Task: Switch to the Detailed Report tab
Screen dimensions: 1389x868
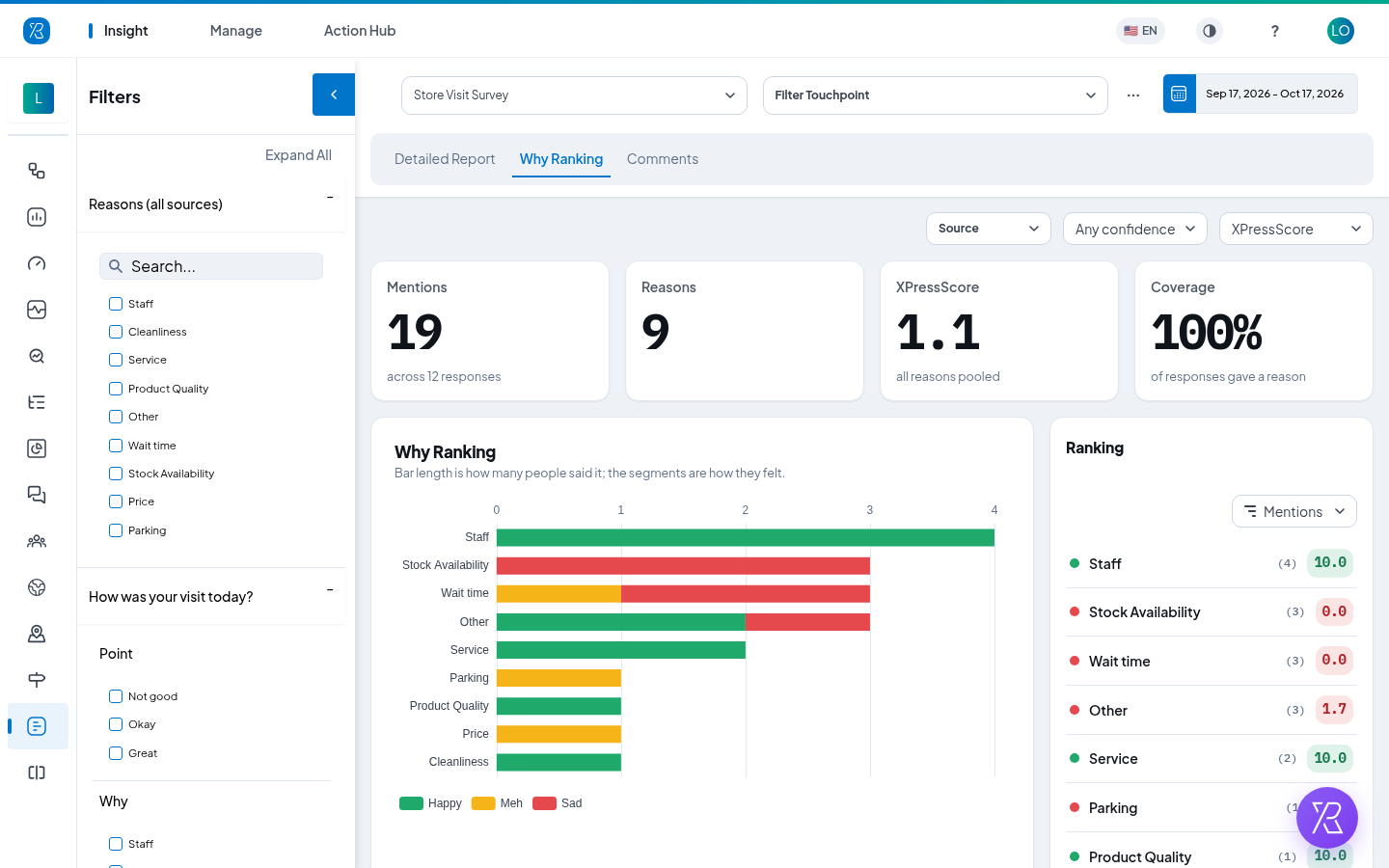Action: coord(445,159)
